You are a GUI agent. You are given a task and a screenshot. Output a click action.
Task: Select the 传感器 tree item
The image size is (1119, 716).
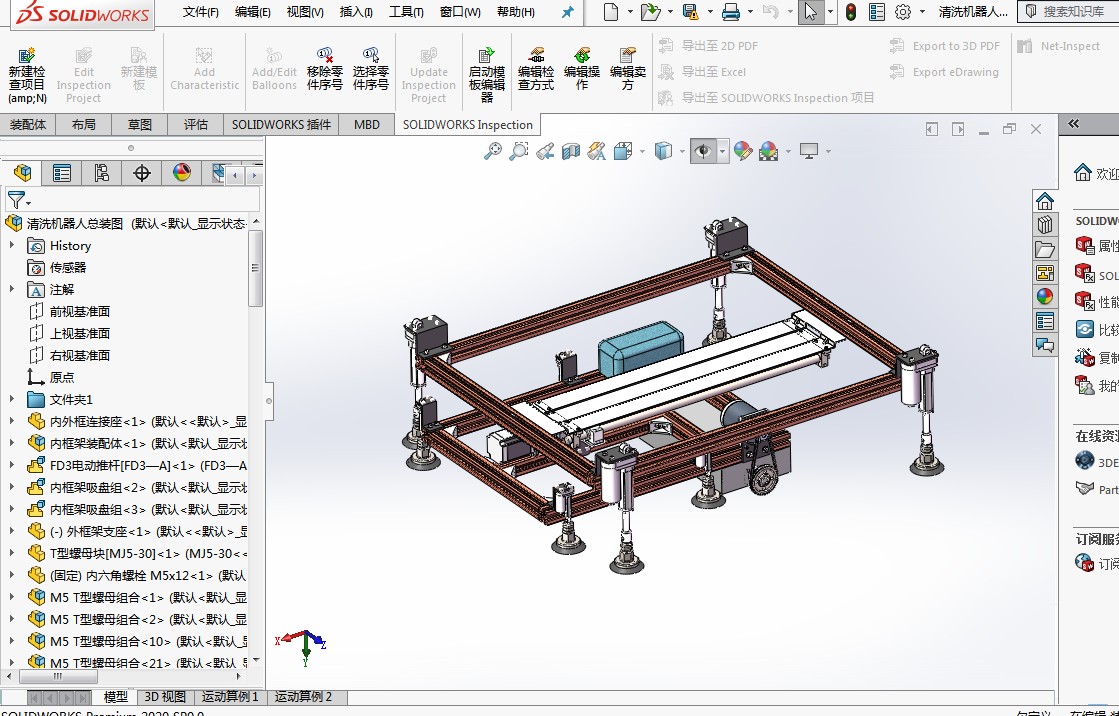[68, 267]
